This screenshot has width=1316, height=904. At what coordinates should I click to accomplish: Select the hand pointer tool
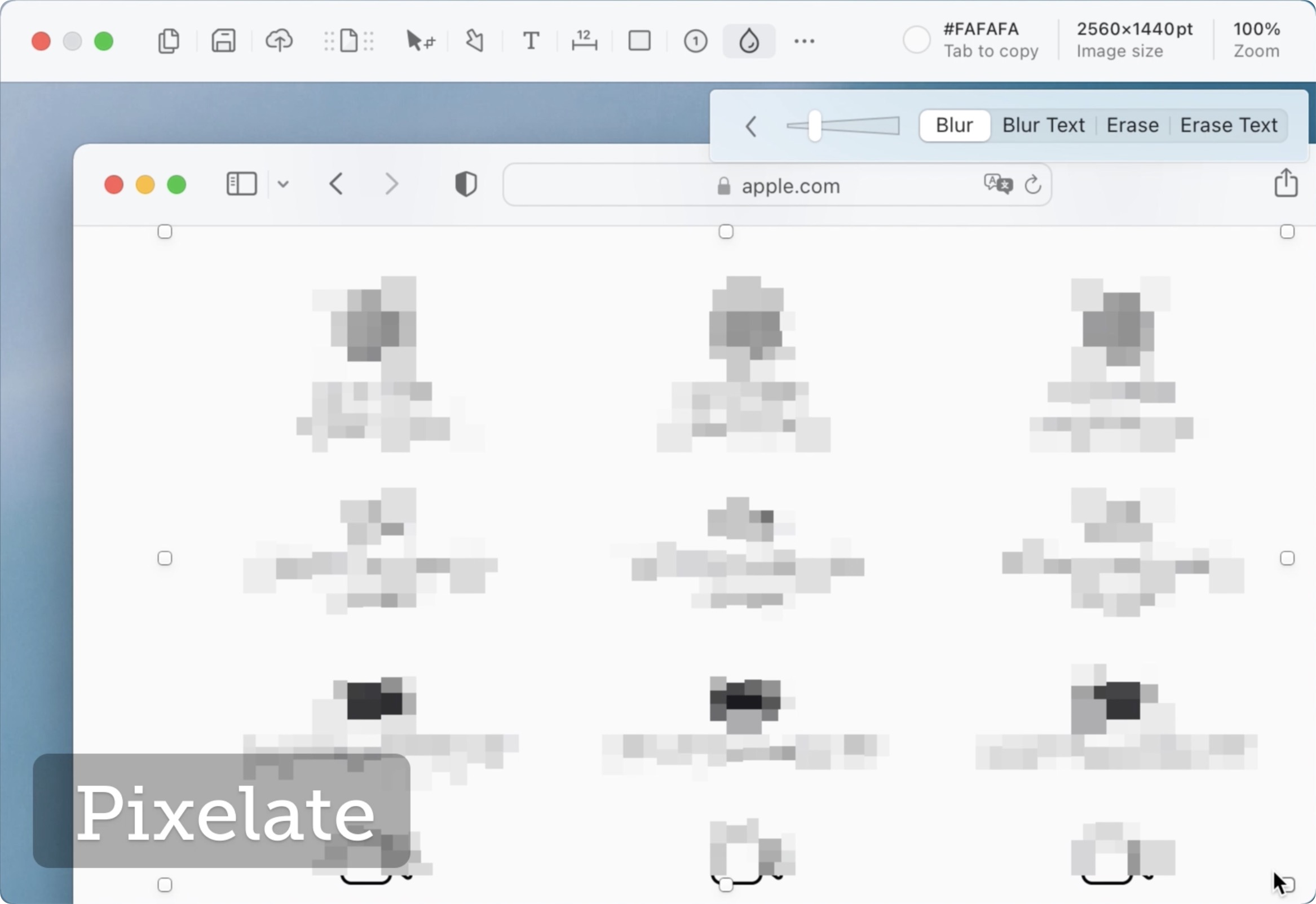(475, 41)
